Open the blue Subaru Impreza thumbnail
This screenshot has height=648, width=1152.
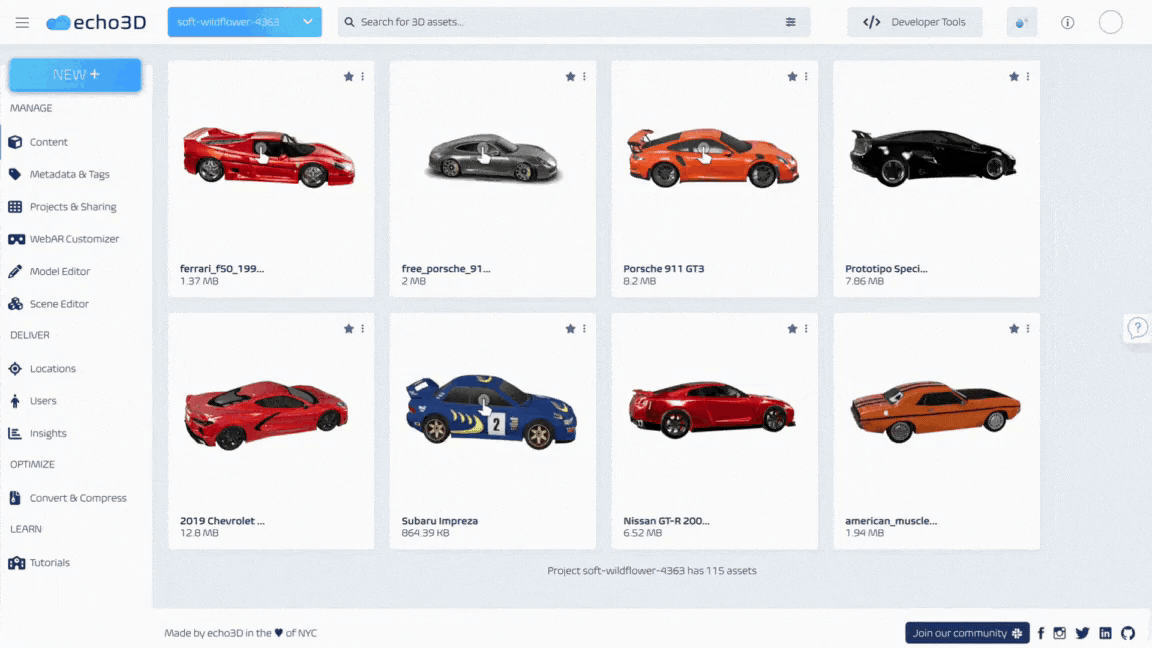pyautogui.click(x=492, y=411)
